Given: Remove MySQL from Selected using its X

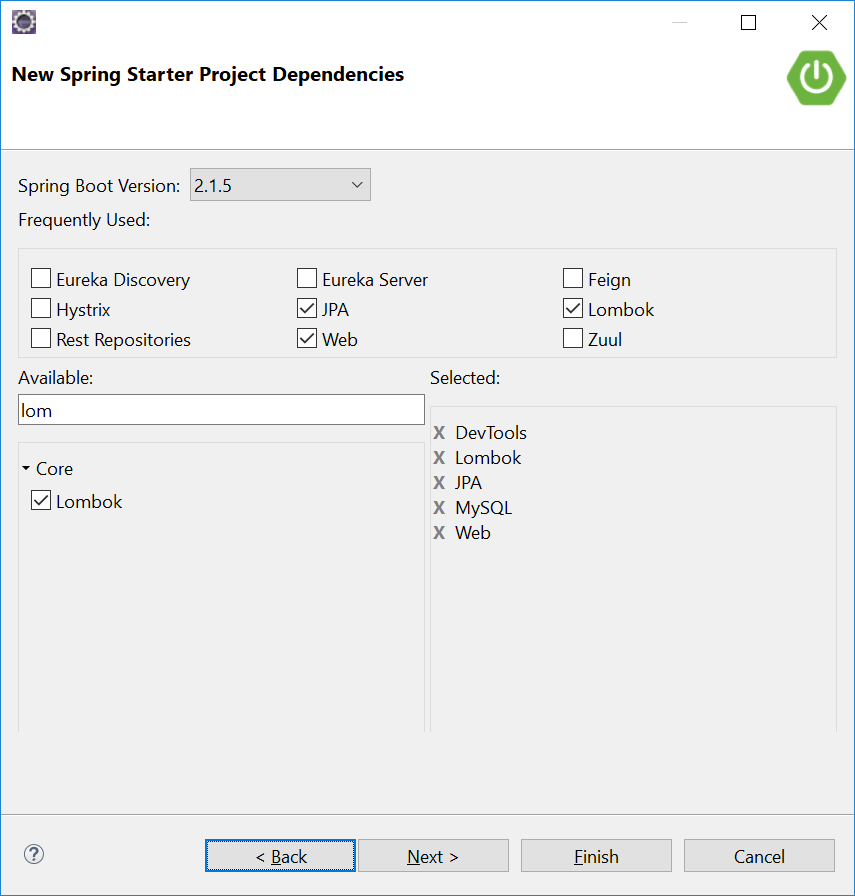Looking at the screenshot, I should 439,507.
